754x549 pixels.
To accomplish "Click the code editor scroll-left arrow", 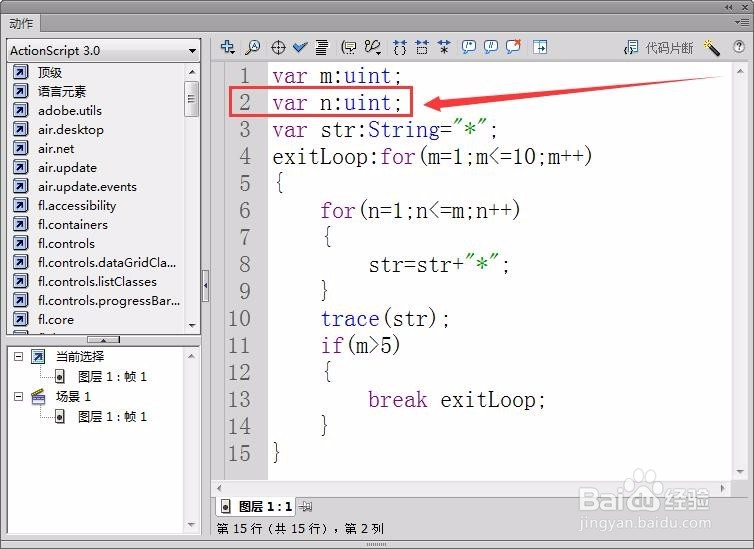I will tap(219, 488).
